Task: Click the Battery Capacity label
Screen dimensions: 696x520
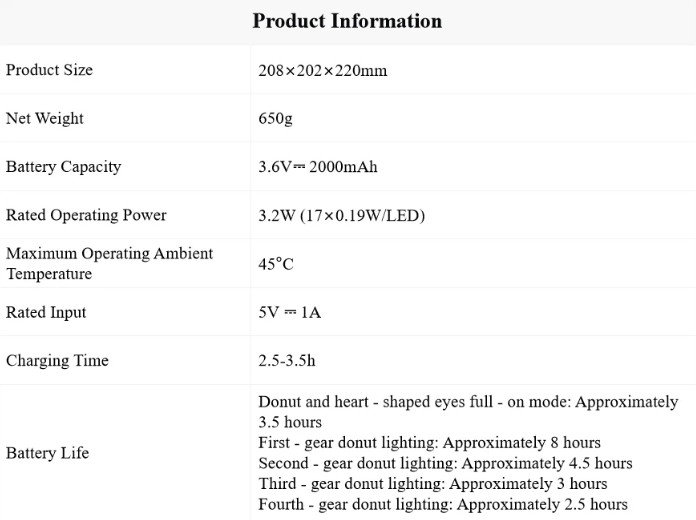Action: coord(63,167)
